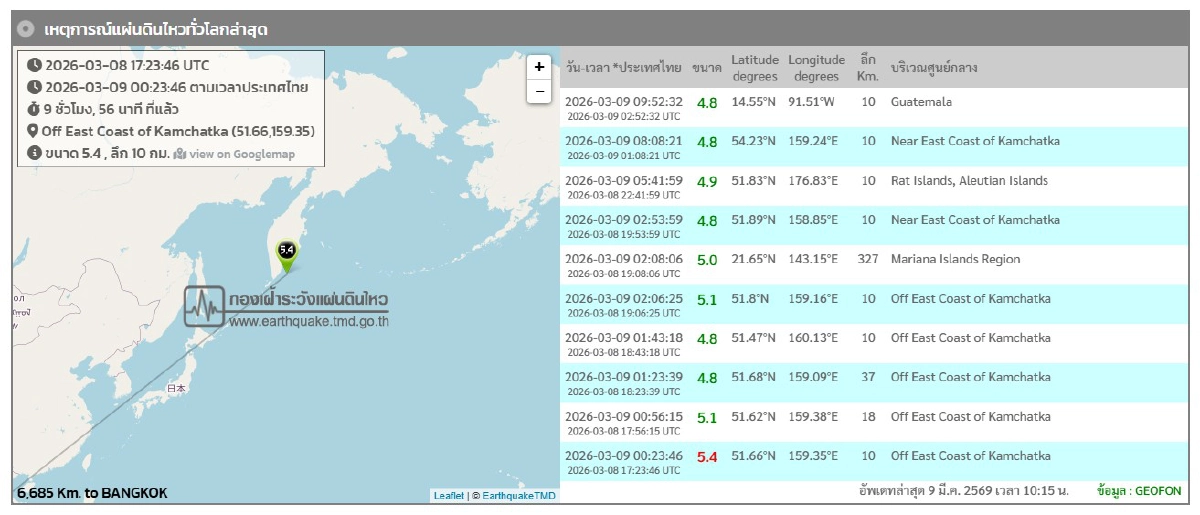Open the Leaflet attribution link
This screenshot has width=1200, height=515.
pyautogui.click(x=448, y=496)
